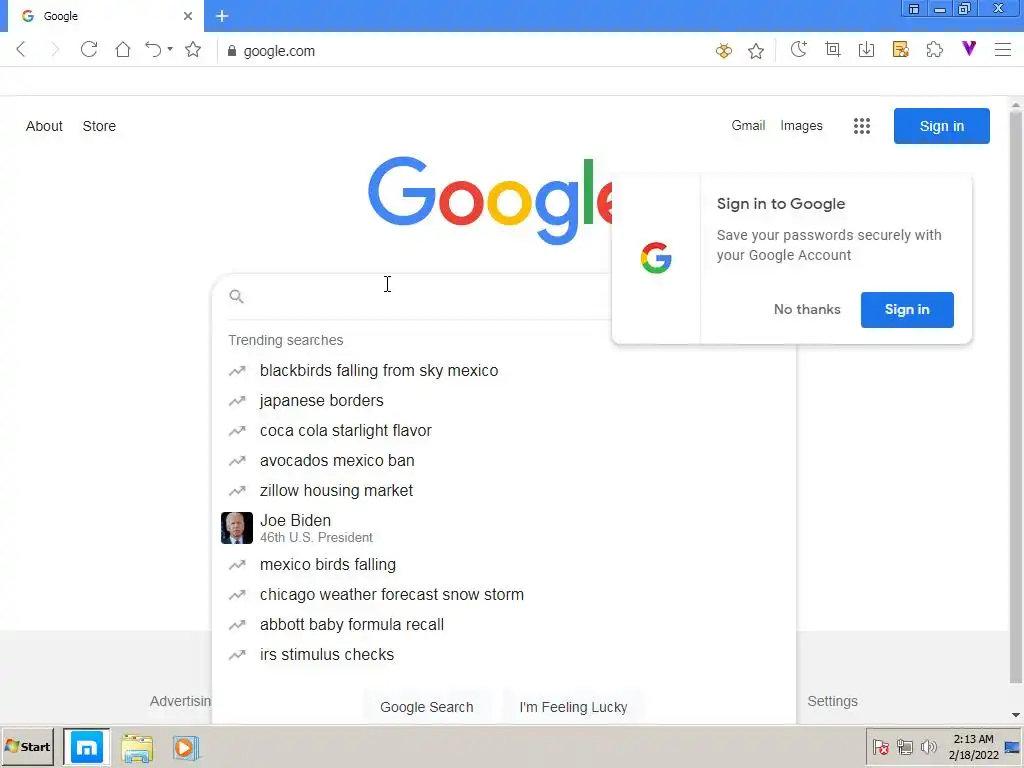Toggle night mode moon icon
The width and height of the screenshot is (1024, 768).
(x=798, y=50)
